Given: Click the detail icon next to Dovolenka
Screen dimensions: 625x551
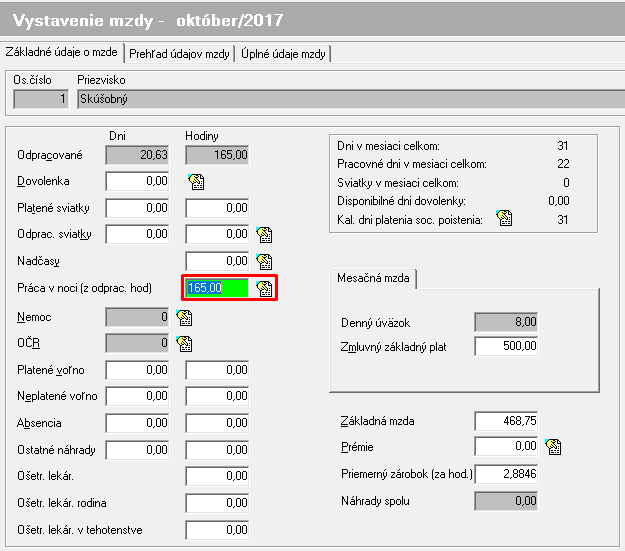Looking at the screenshot, I should tap(196, 182).
